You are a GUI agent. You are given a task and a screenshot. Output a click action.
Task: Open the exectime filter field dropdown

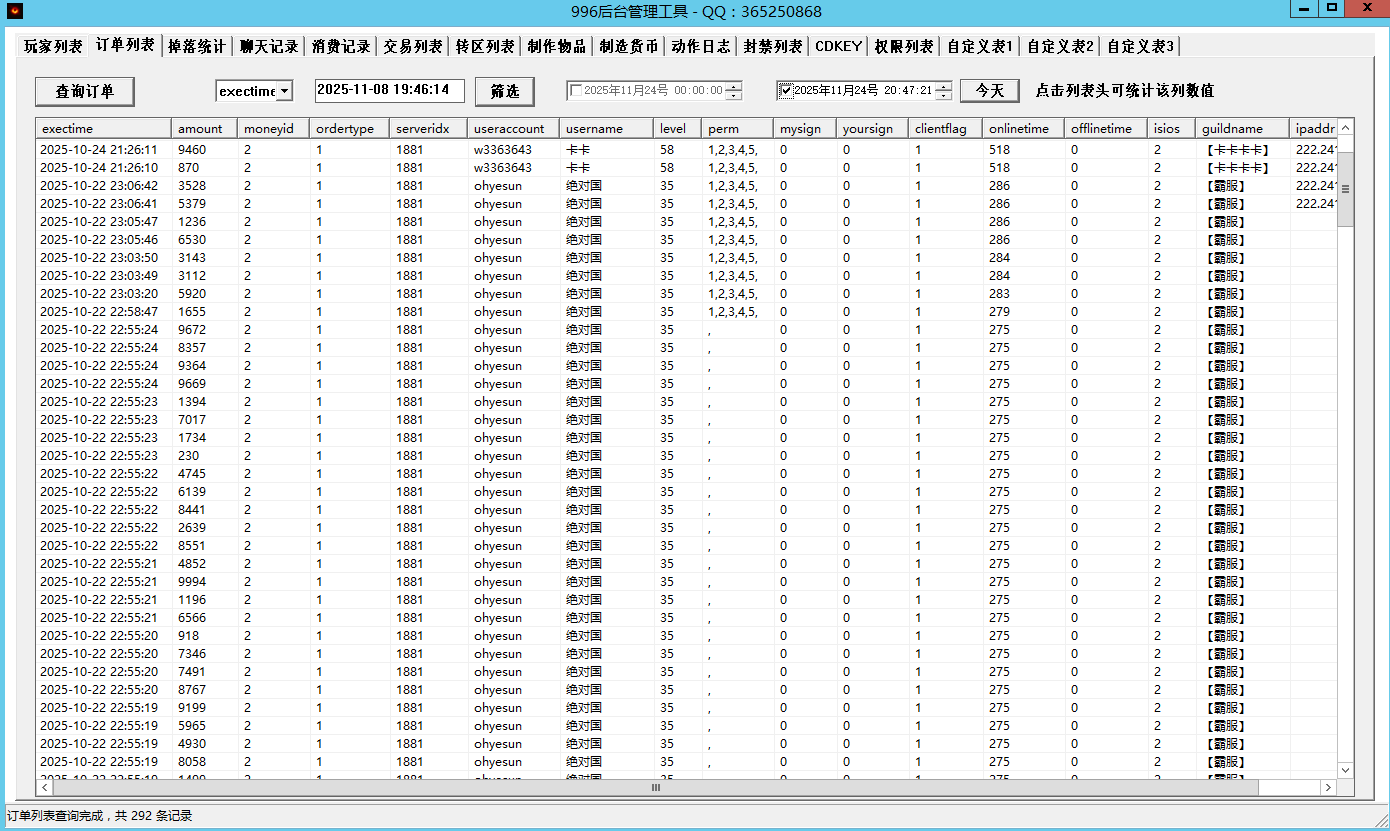(x=285, y=91)
